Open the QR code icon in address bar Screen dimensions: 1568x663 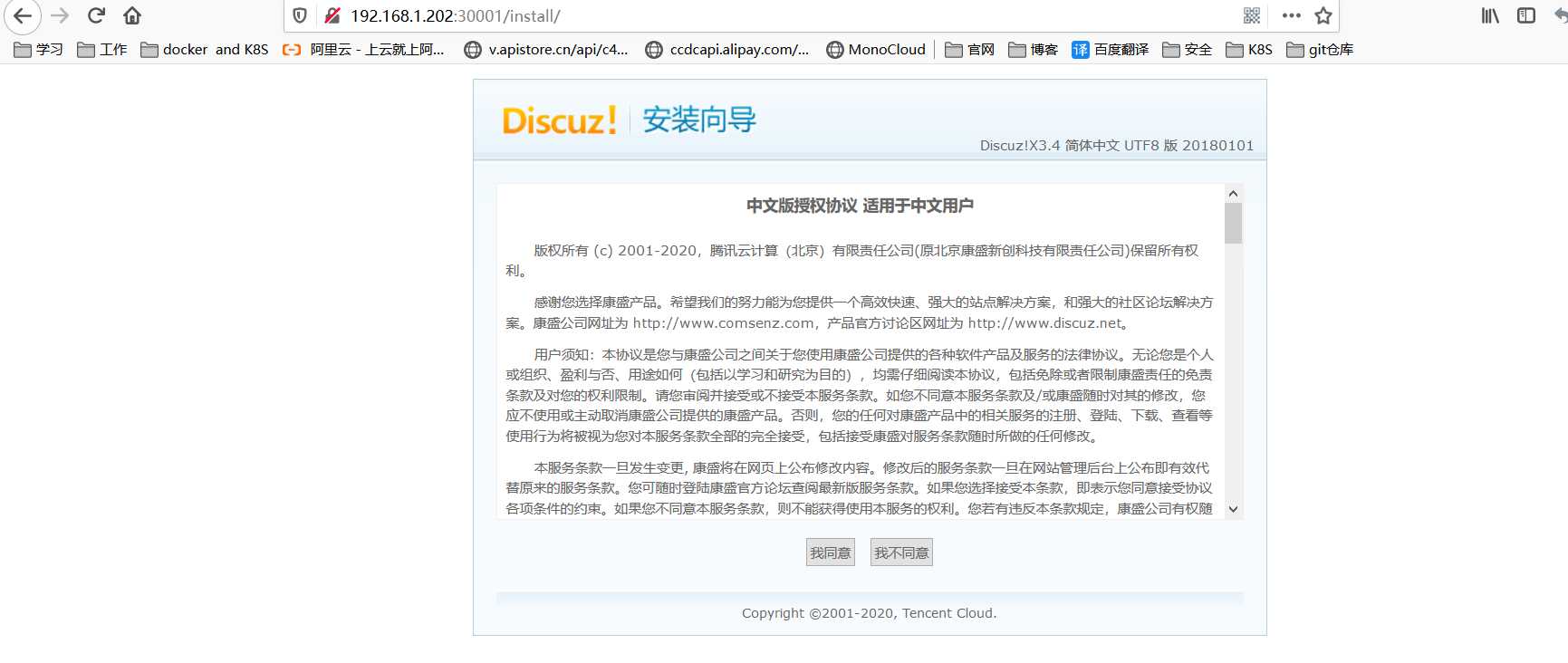click(1252, 15)
